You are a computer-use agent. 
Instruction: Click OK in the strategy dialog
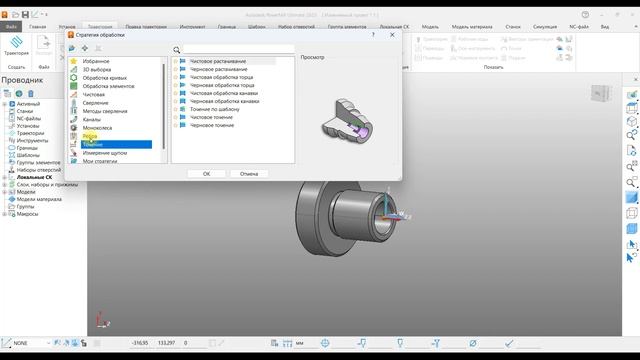coord(207,174)
